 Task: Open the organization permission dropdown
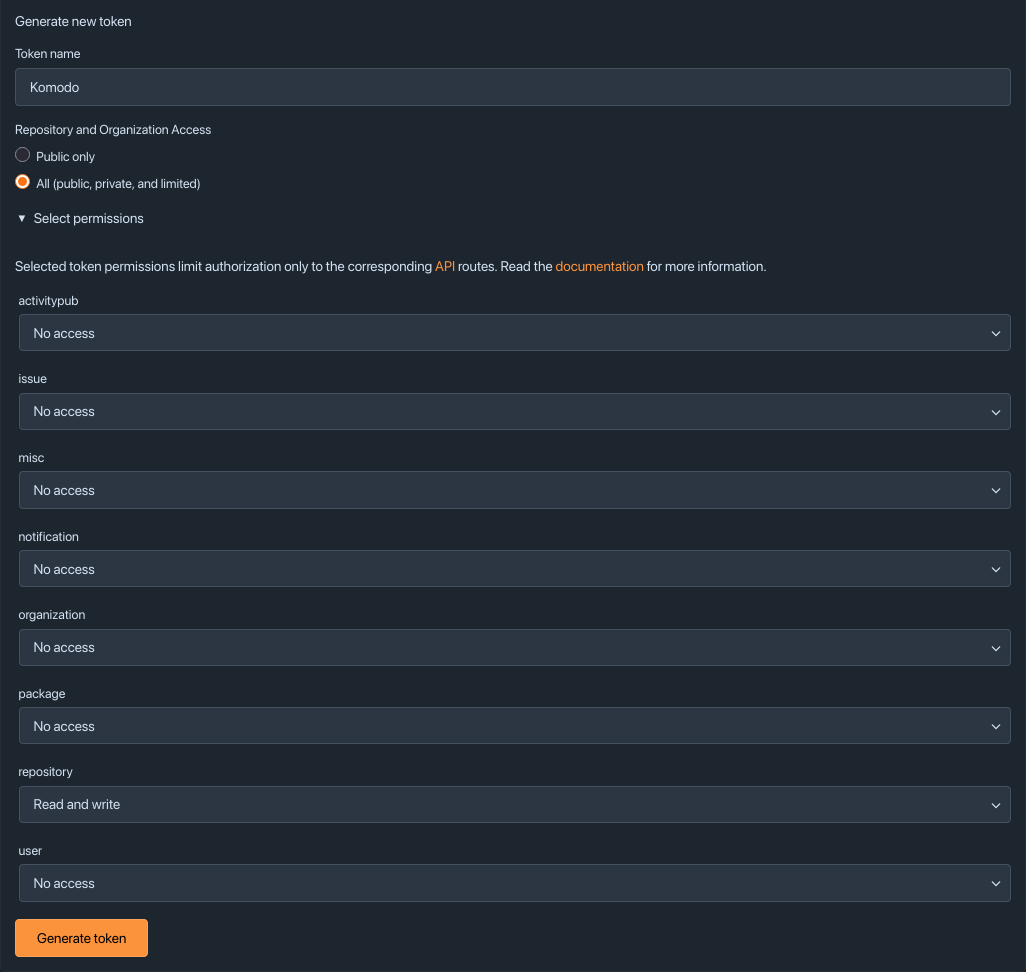[x=514, y=647]
